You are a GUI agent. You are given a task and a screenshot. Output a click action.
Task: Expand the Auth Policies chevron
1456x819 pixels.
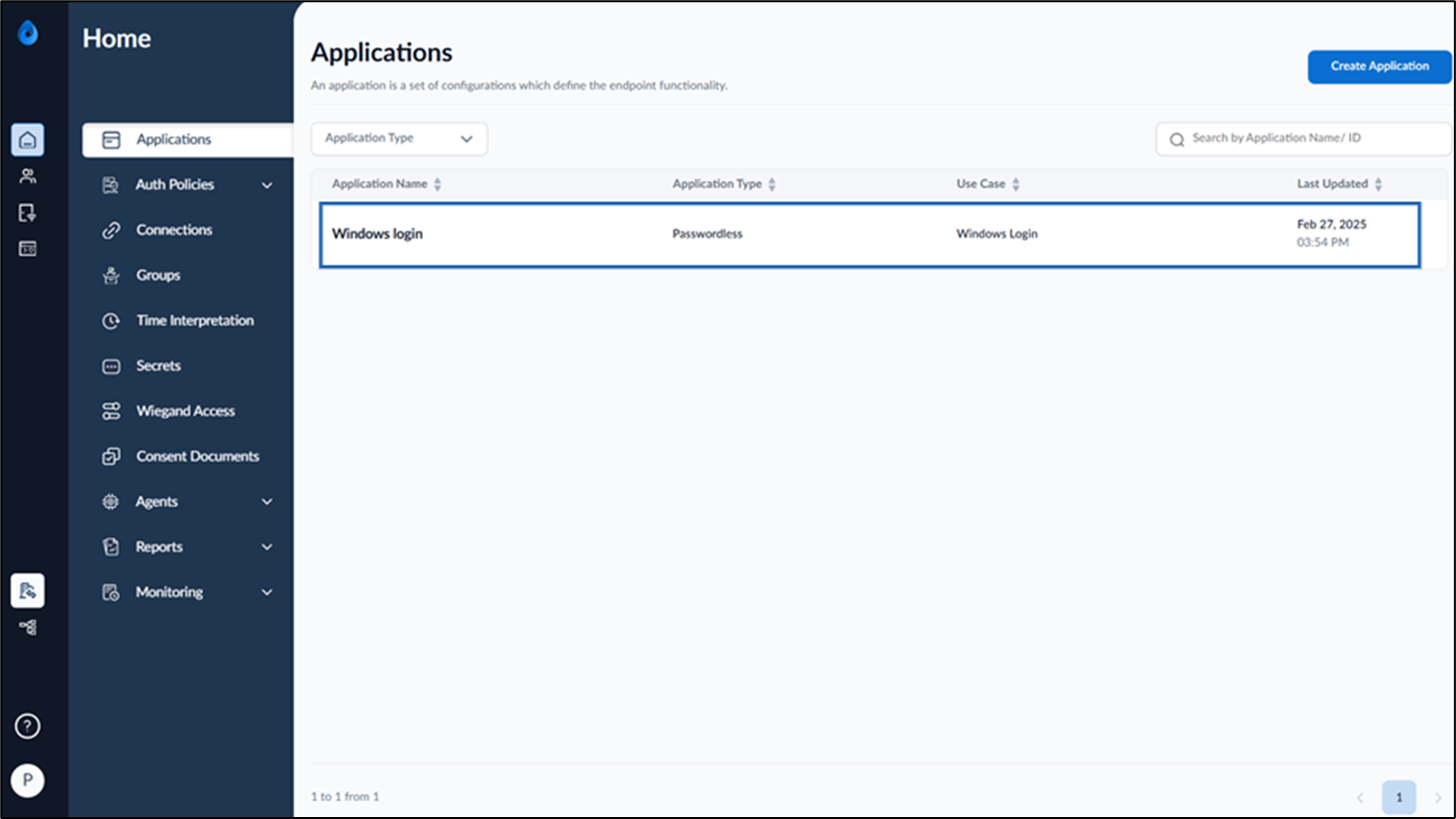[266, 185]
